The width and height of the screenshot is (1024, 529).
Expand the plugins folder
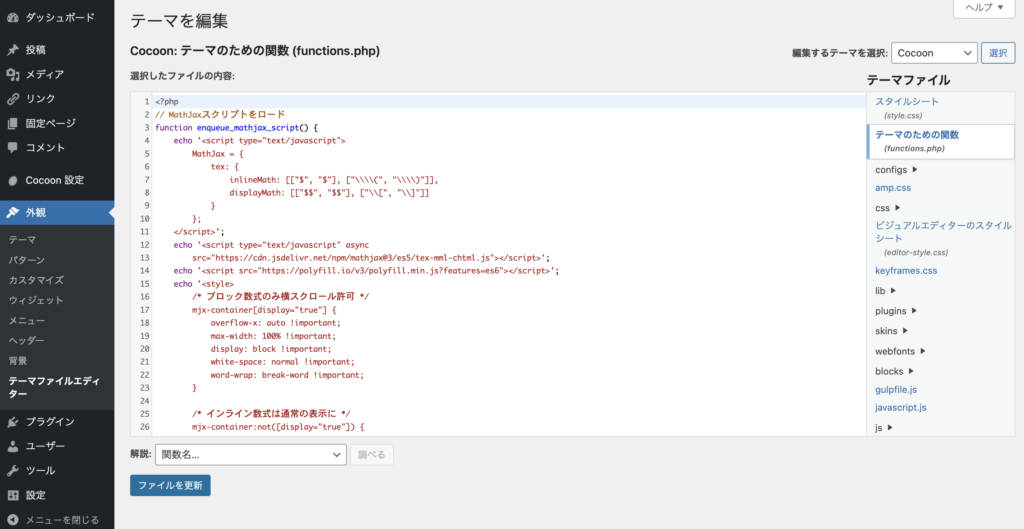(x=897, y=310)
